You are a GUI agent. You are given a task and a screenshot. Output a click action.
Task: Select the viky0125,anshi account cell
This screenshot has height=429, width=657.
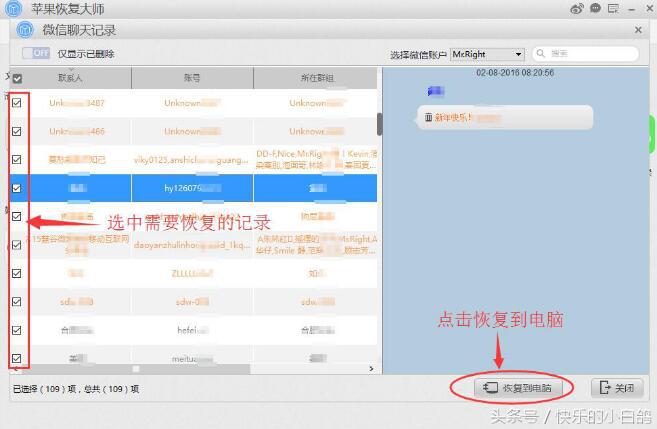coord(192,160)
